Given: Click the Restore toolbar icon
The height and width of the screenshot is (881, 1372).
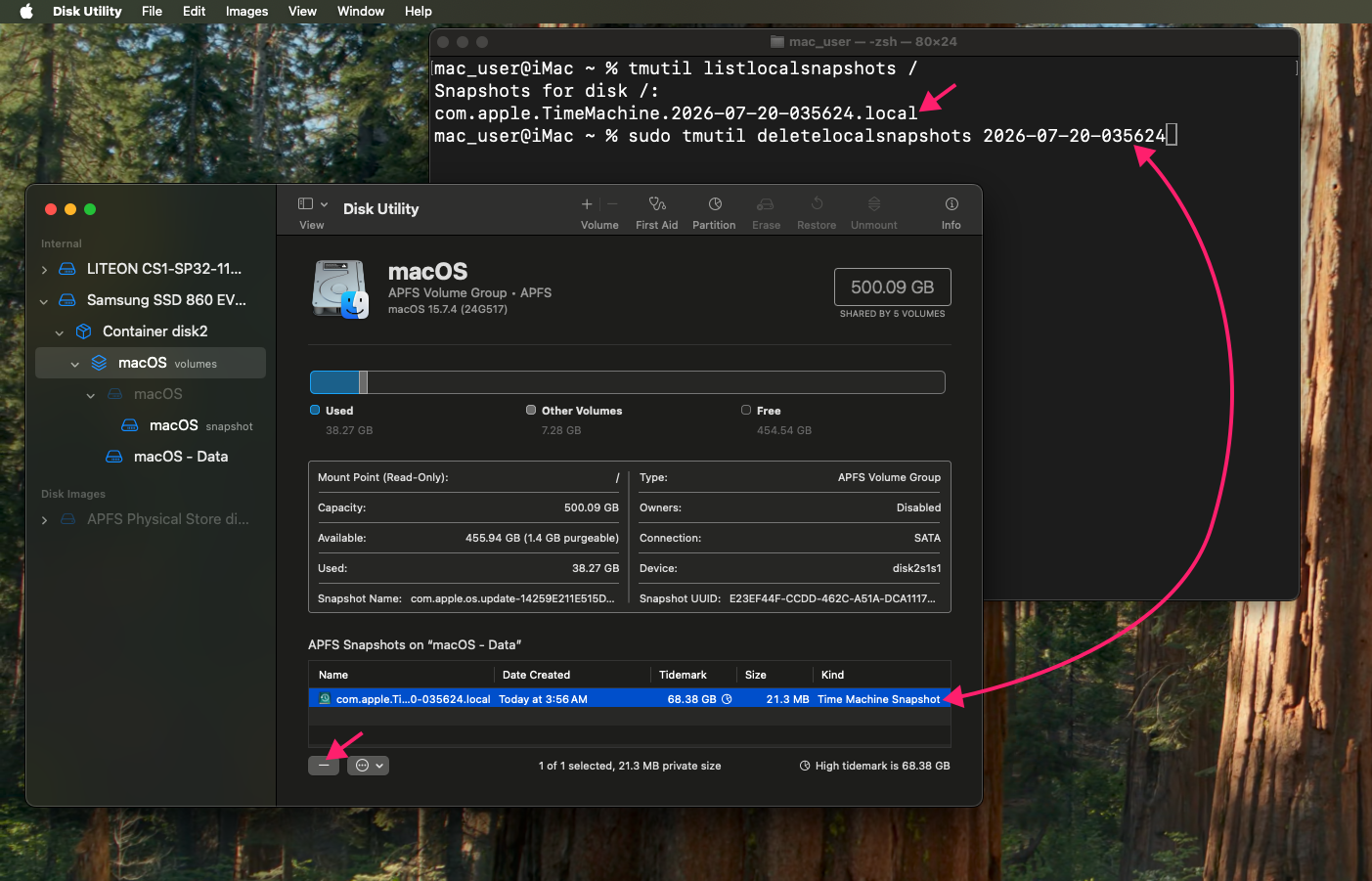Looking at the screenshot, I should 817,203.
